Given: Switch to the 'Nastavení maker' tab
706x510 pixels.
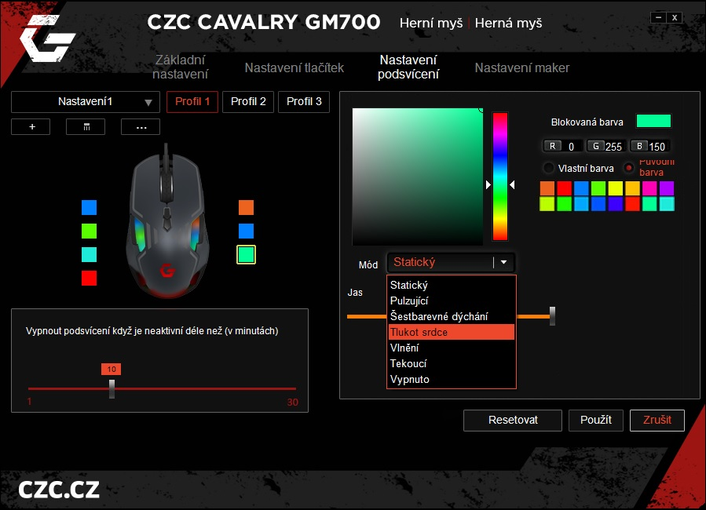Looking at the screenshot, I should point(522,68).
